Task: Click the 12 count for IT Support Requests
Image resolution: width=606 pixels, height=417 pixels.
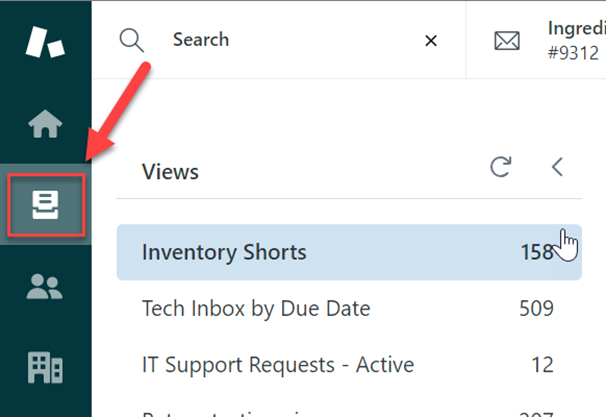Action: [543, 364]
